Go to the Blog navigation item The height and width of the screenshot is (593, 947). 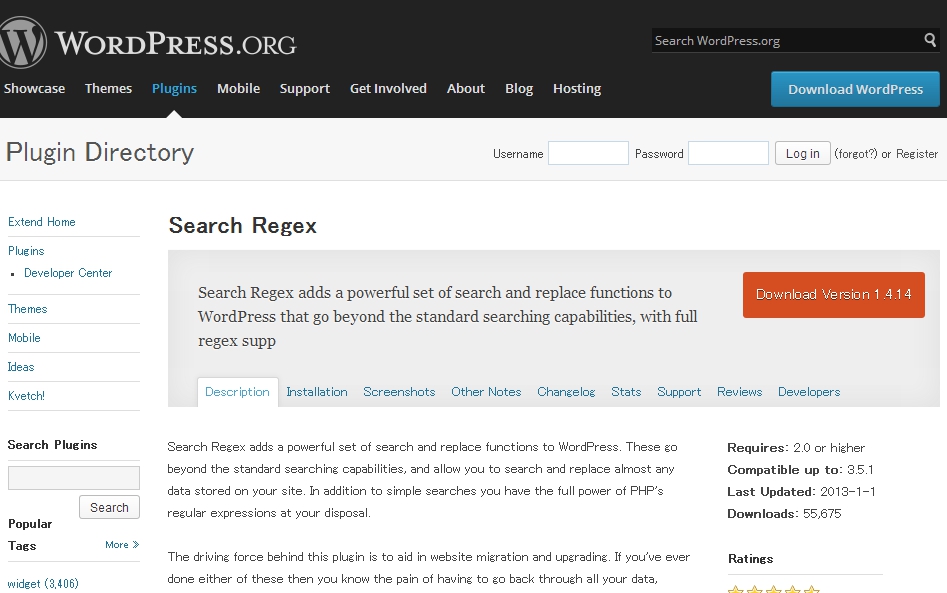[519, 89]
